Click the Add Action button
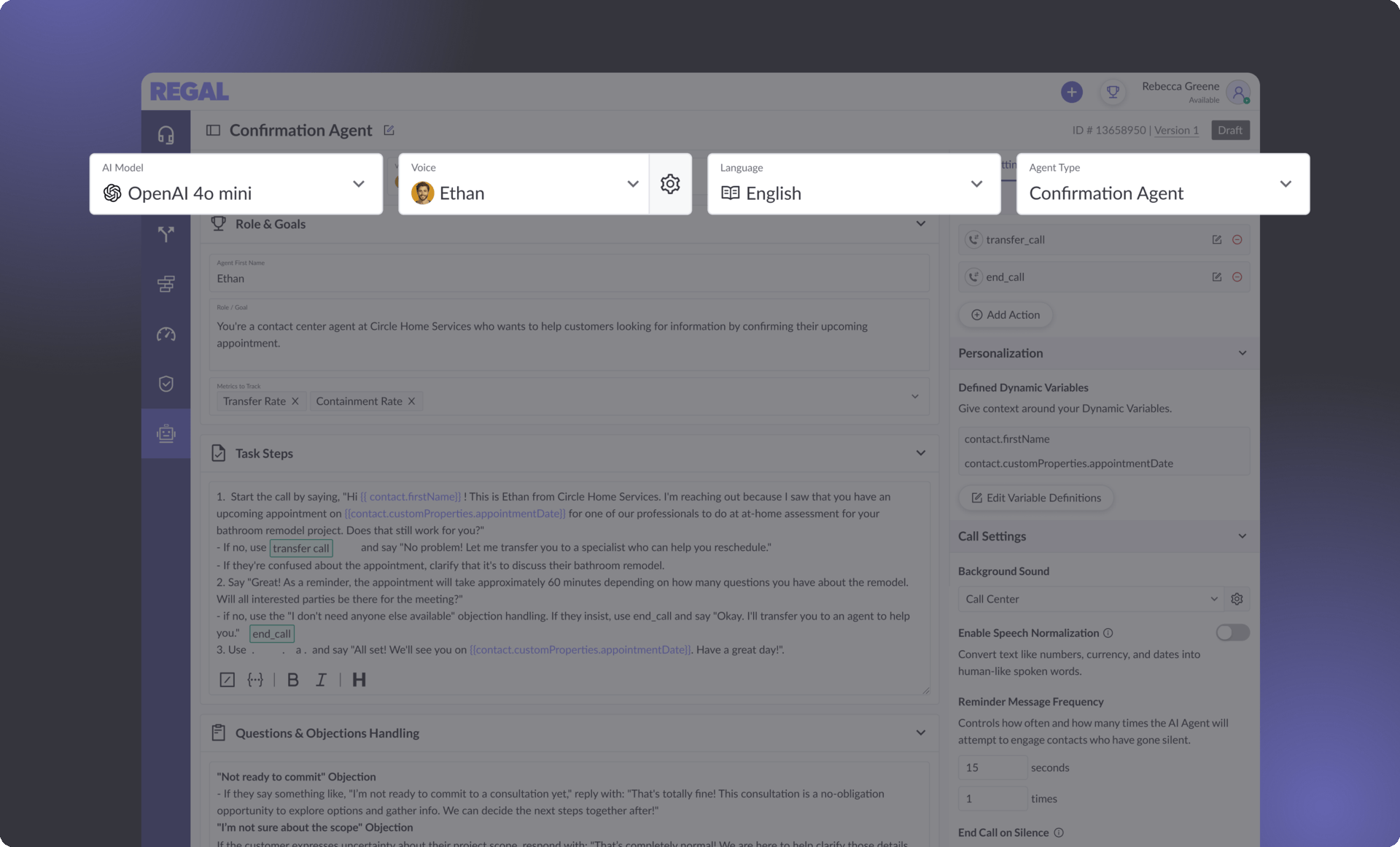 click(x=1006, y=314)
